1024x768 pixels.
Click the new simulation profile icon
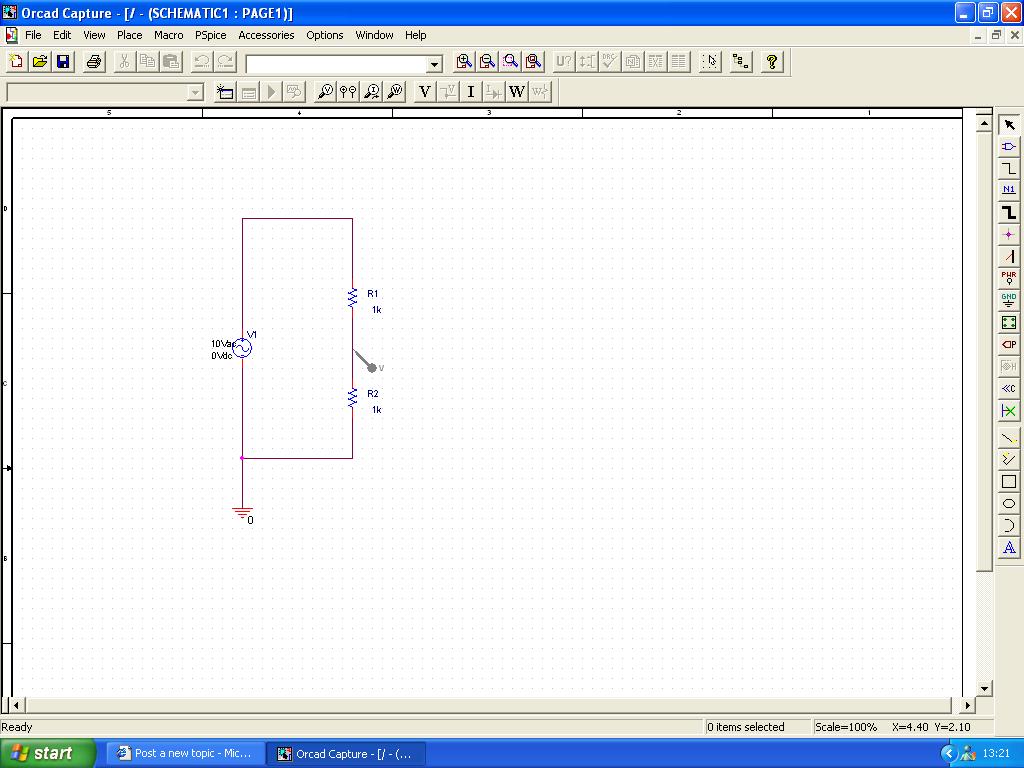(x=225, y=92)
